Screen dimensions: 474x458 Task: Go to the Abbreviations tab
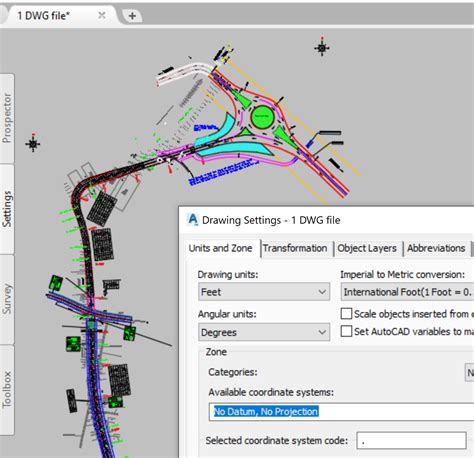point(436,248)
